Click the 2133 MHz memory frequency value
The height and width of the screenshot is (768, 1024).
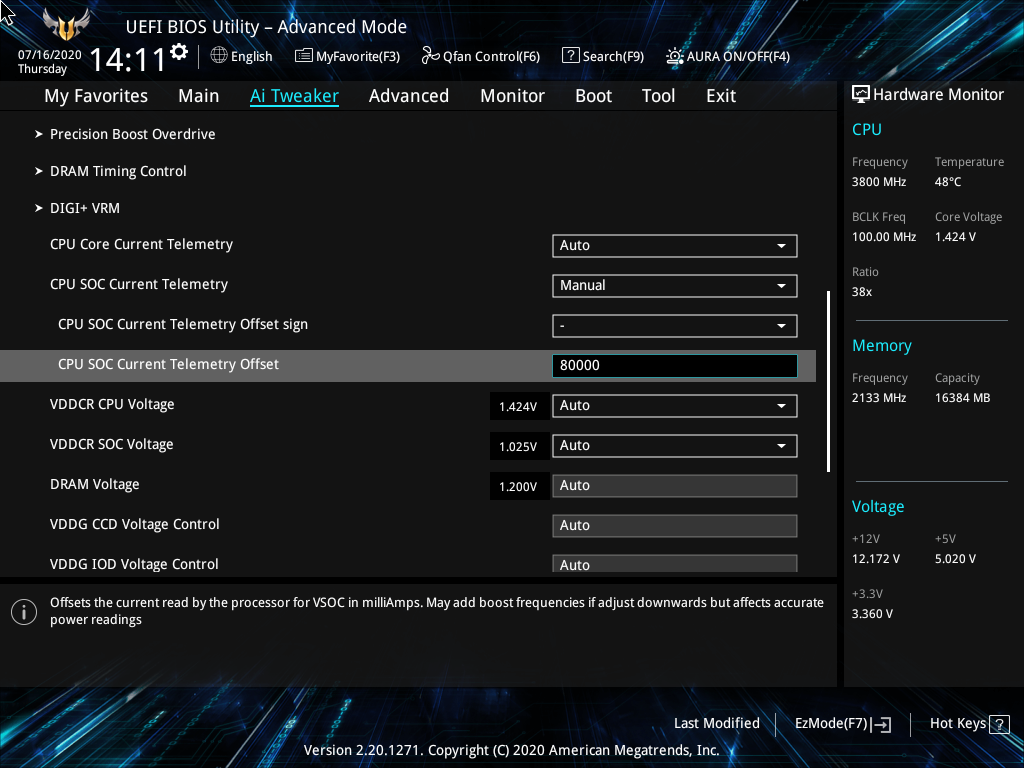pos(879,398)
